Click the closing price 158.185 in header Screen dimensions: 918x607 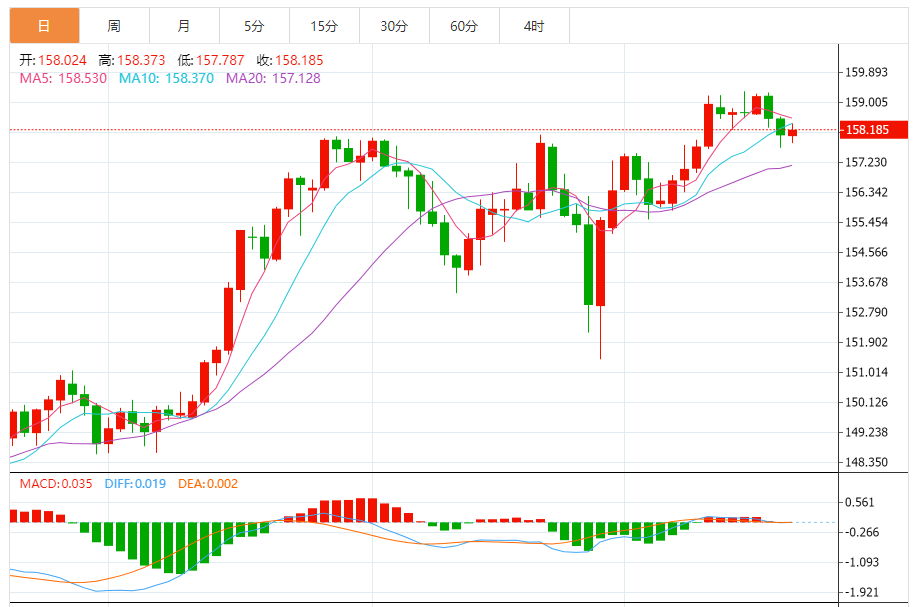click(299, 60)
